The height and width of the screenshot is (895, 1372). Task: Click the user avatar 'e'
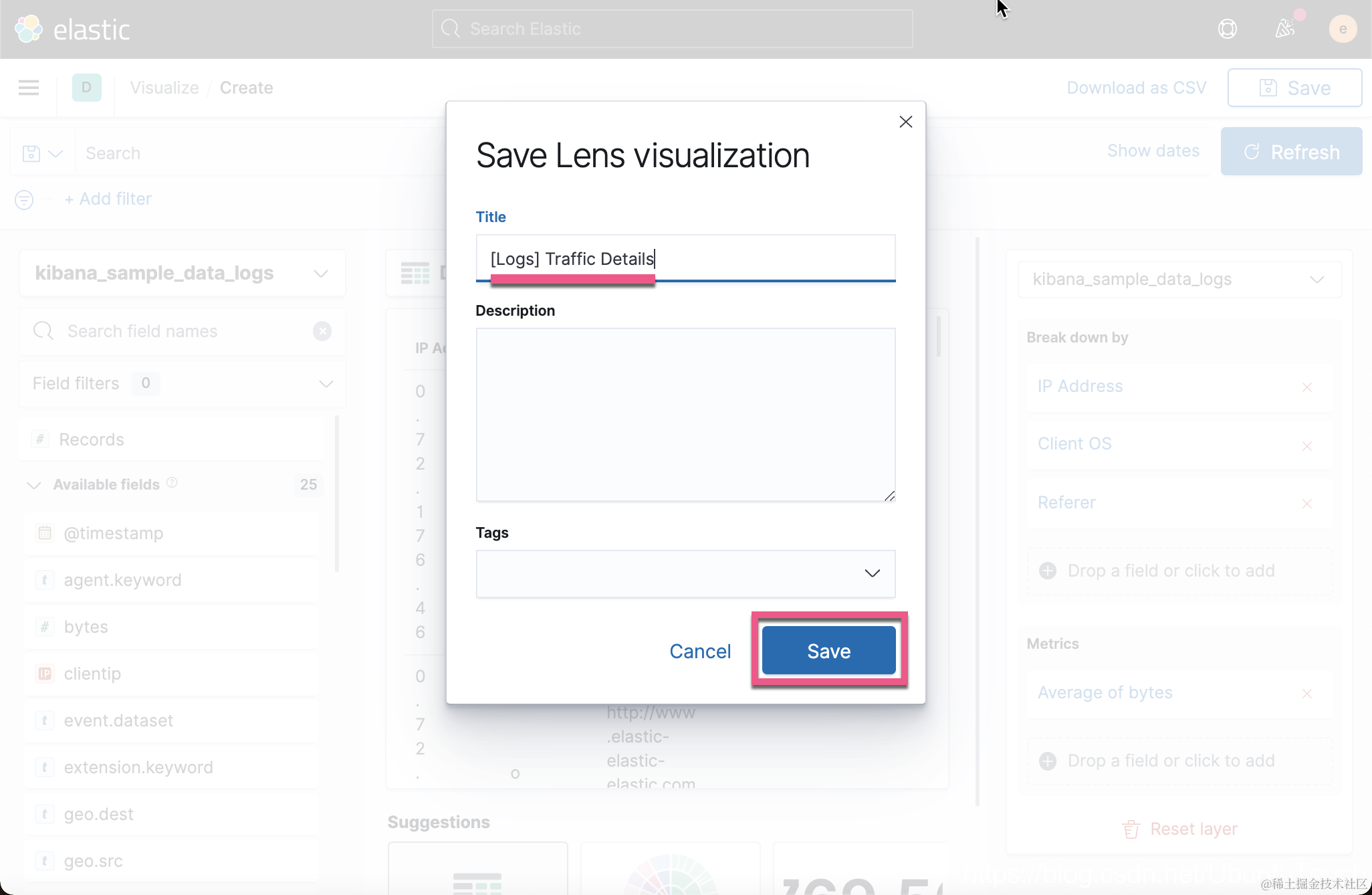click(1343, 29)
